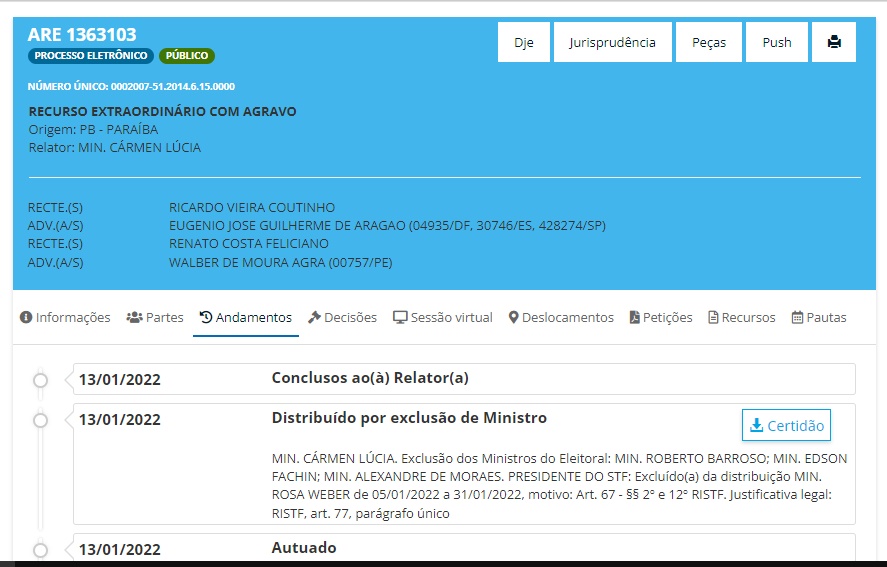The width and height of the screenshot is (887, 567).
Task: Open the Partes tab
Action: (x=155, y=317)
